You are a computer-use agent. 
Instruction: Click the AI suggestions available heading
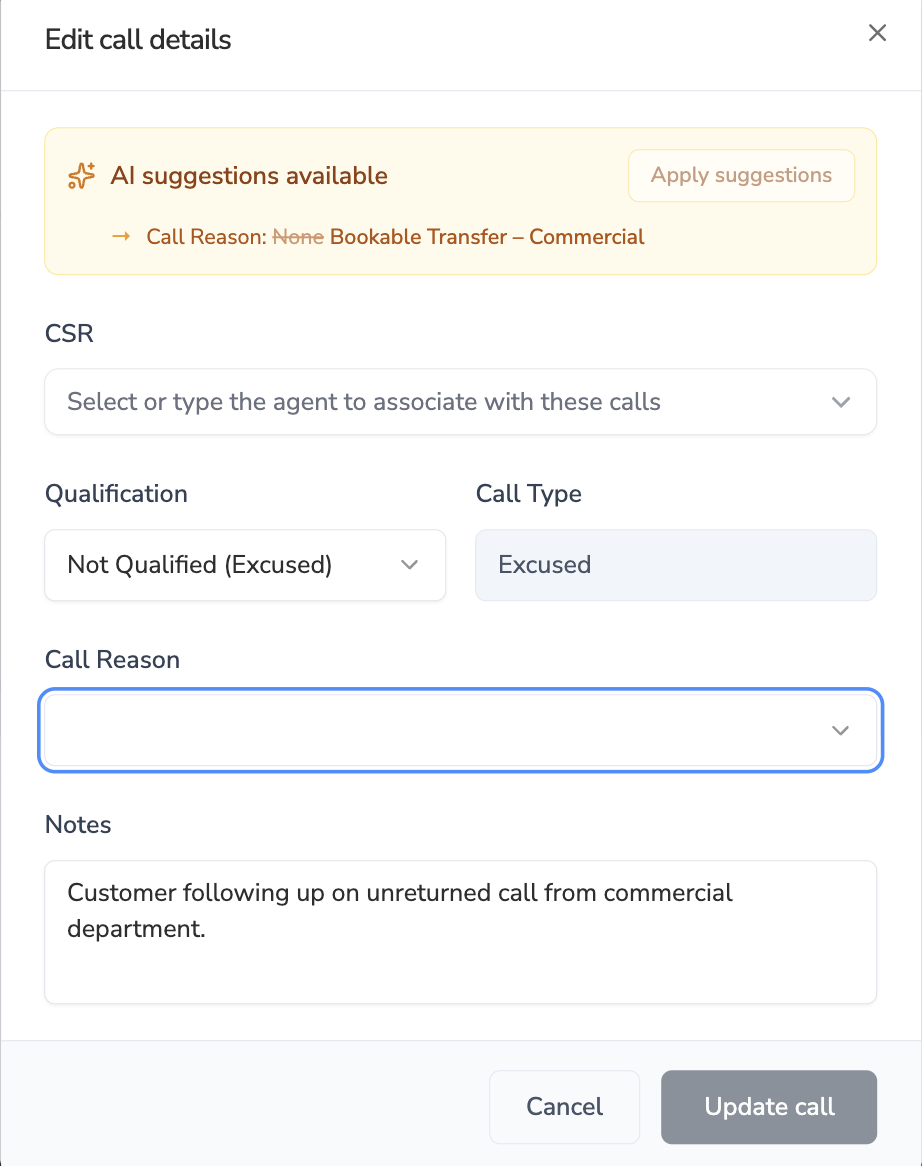click(249, 176)
